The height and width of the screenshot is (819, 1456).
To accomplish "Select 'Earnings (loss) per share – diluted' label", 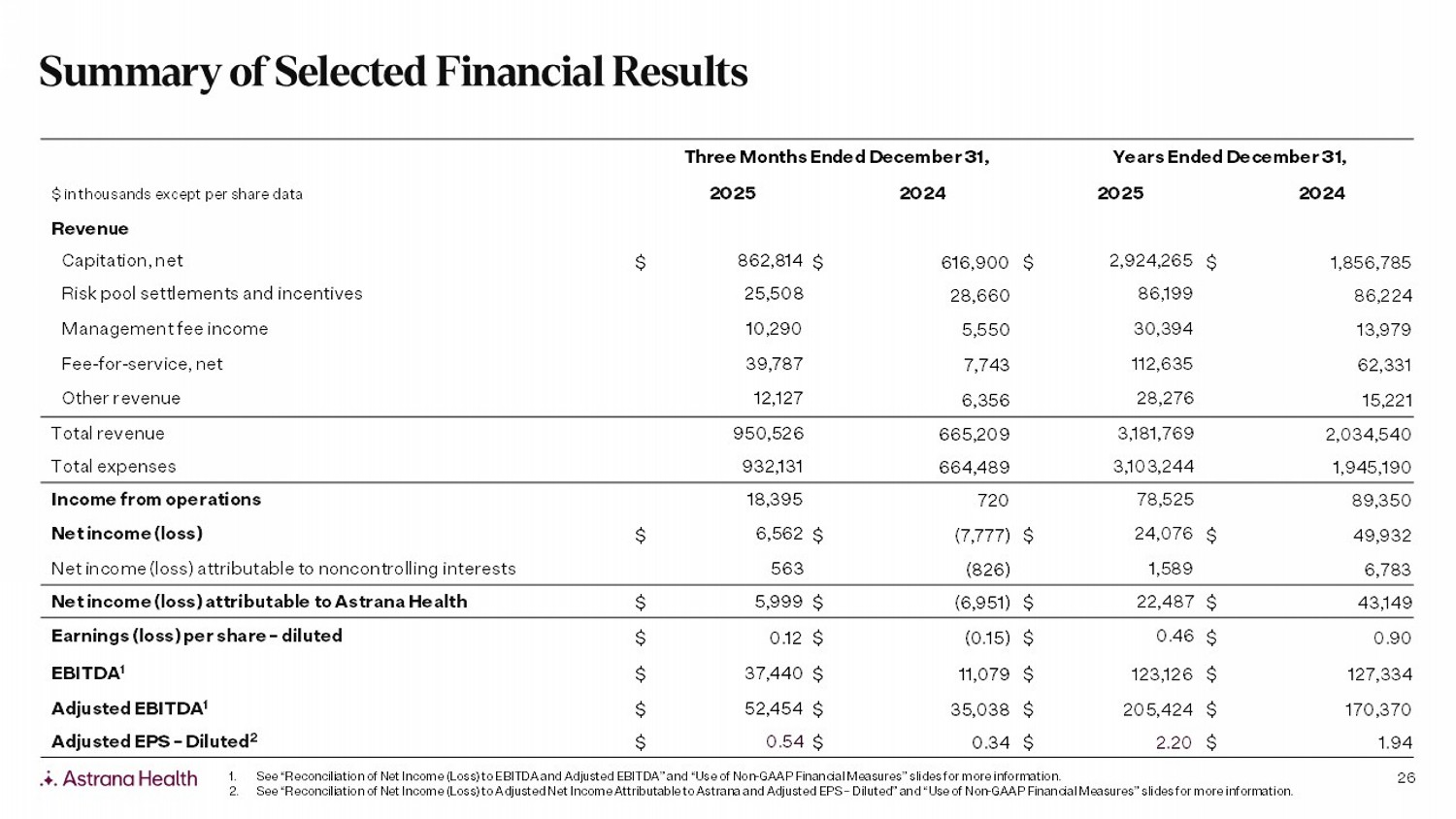I will pyautogui.click(x=196, y=637).
